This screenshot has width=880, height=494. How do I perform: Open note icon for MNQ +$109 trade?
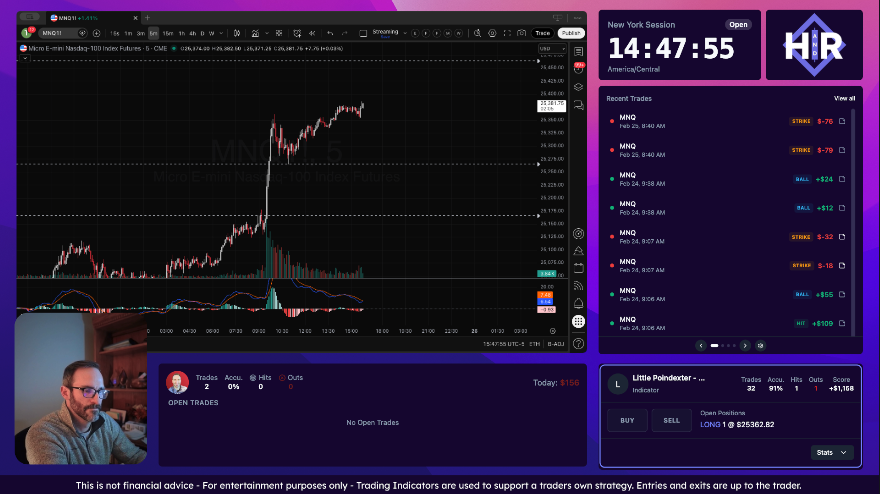pos(842,323)
